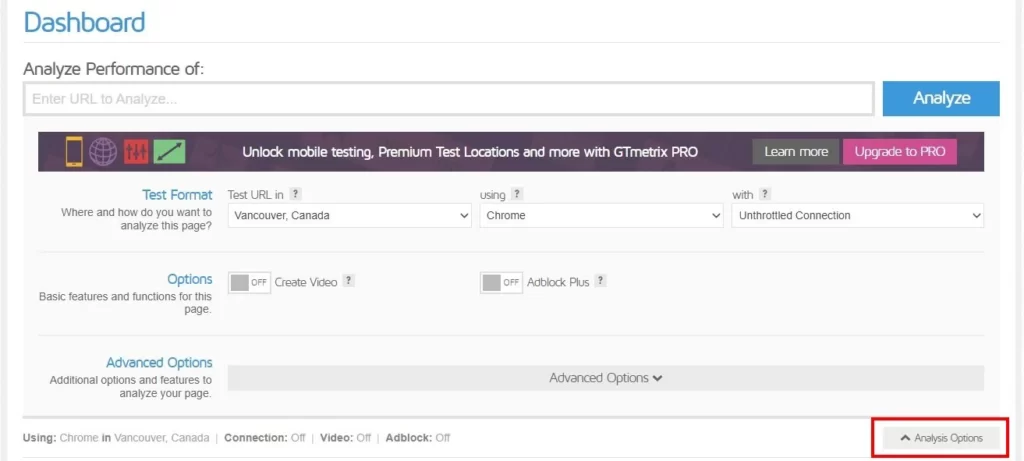
Task: Click the globe icon in PRO banner
Action: [x=103, y=151]
